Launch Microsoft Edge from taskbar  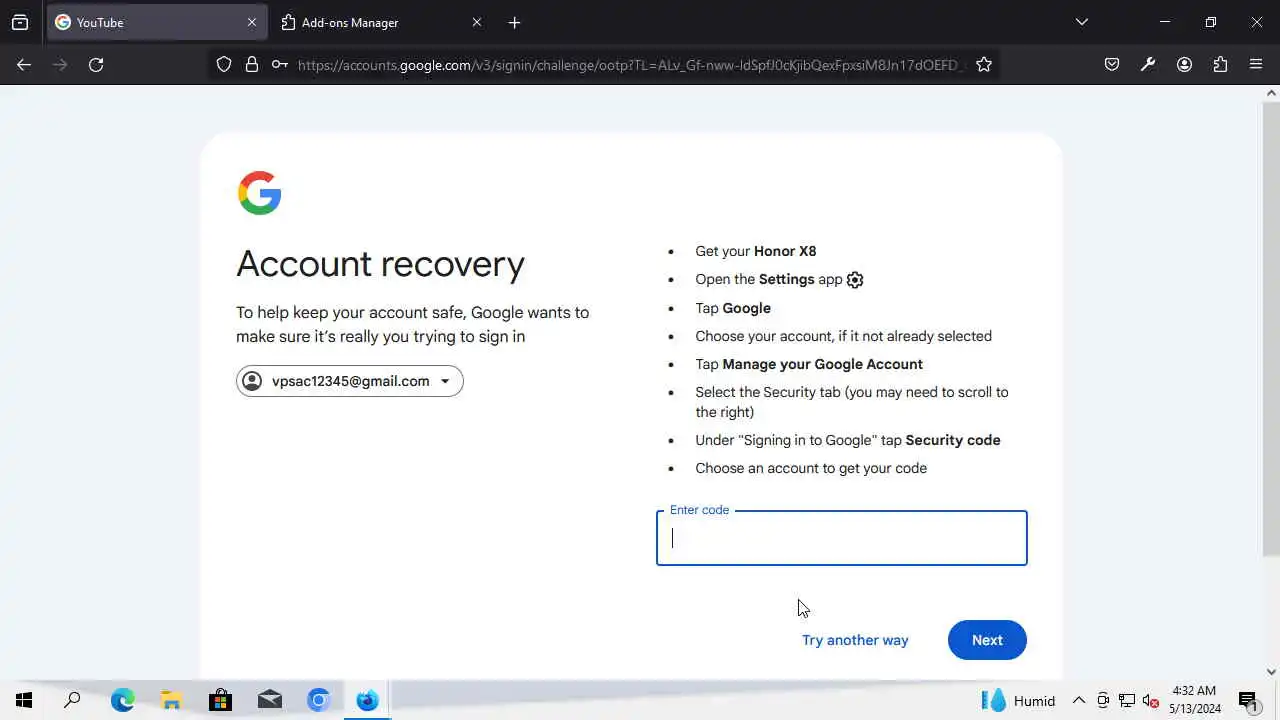[123, 700]
